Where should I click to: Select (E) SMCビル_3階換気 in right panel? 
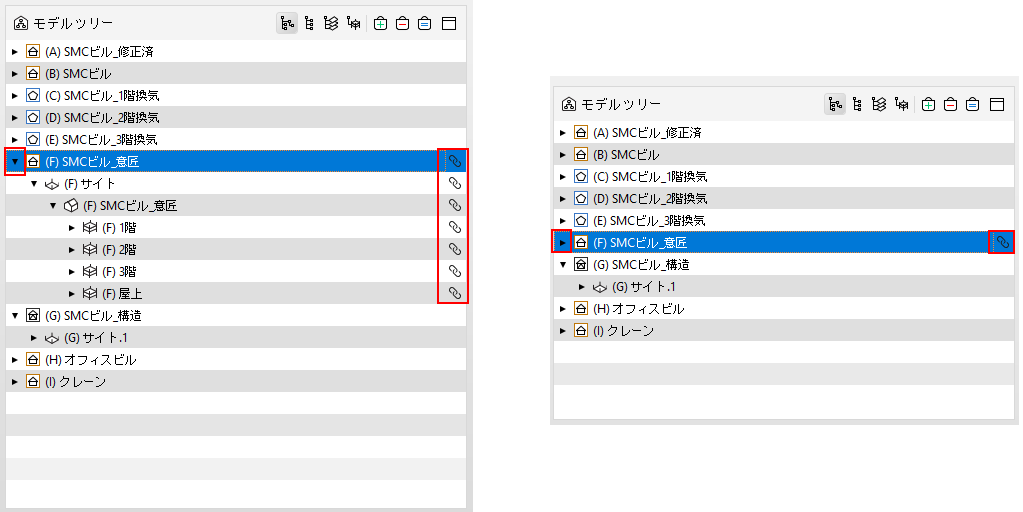point(784,220)
